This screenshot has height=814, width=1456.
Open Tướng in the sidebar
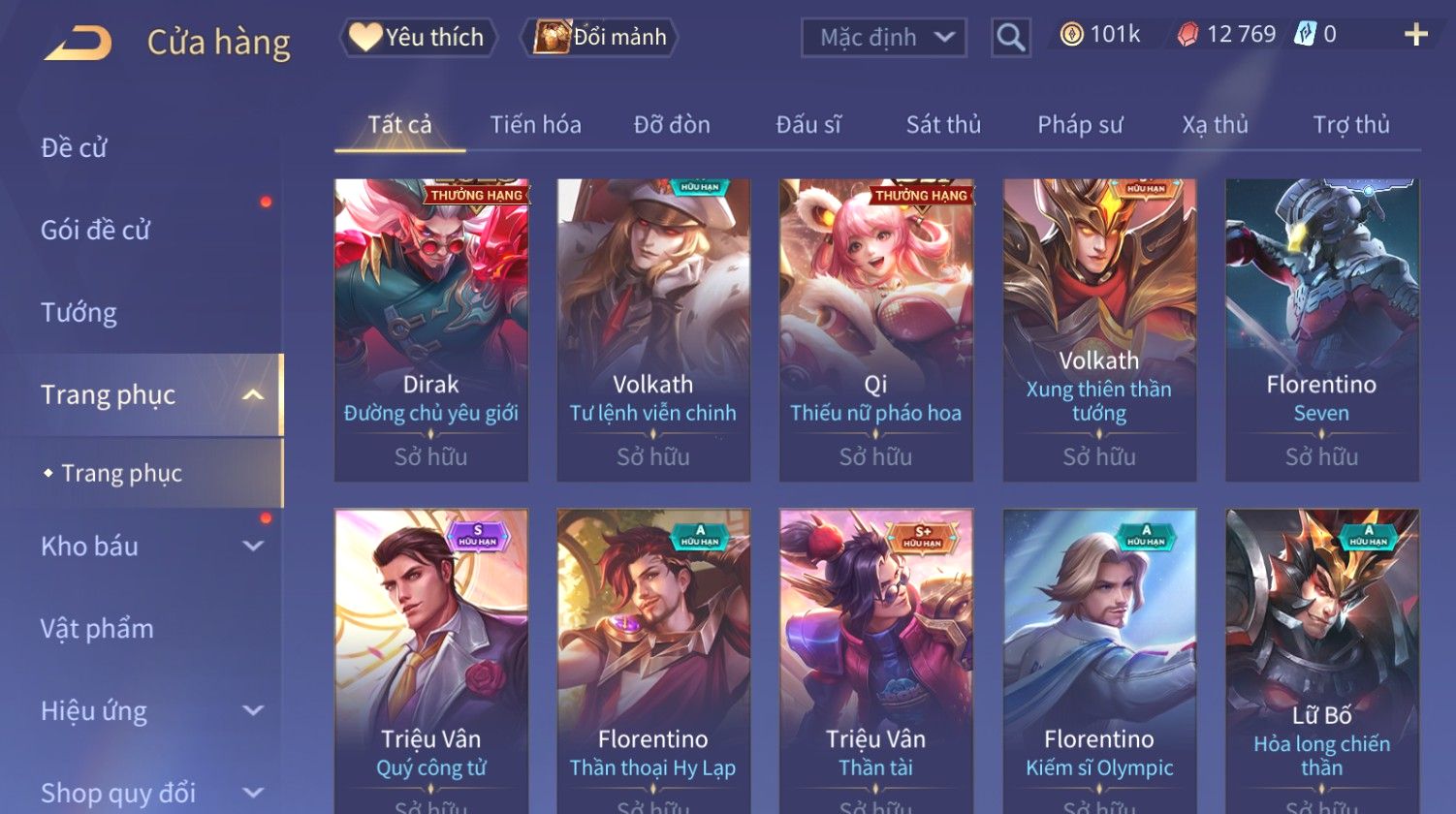click(x=79, y=312)
